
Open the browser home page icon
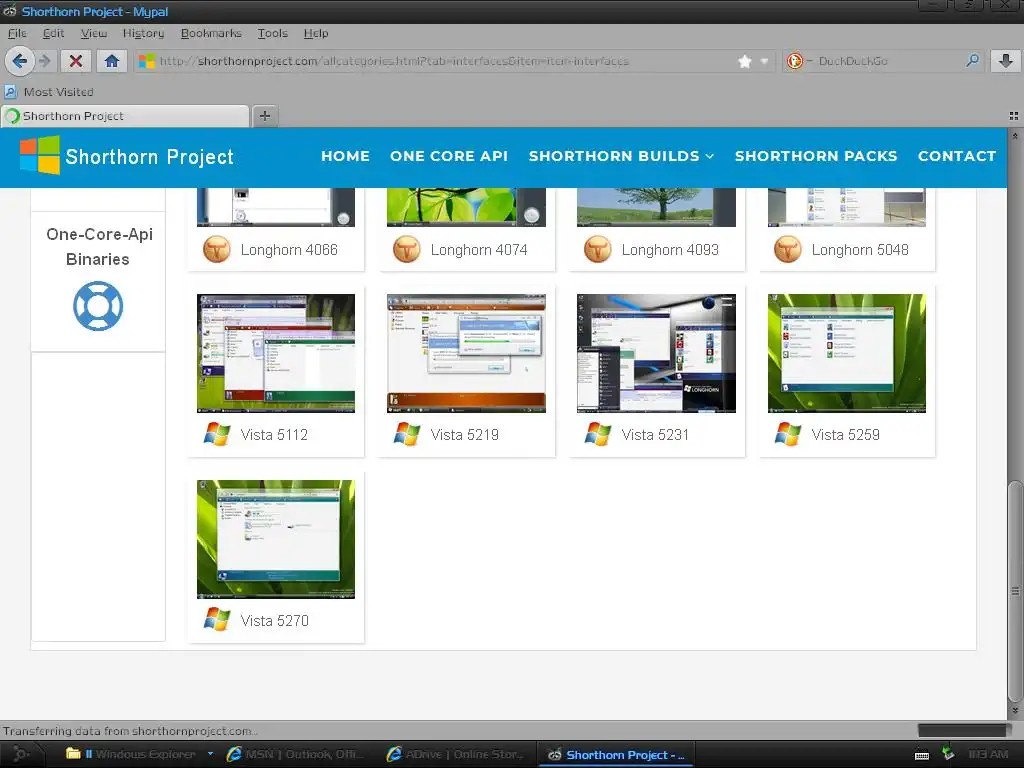(112, 61)
